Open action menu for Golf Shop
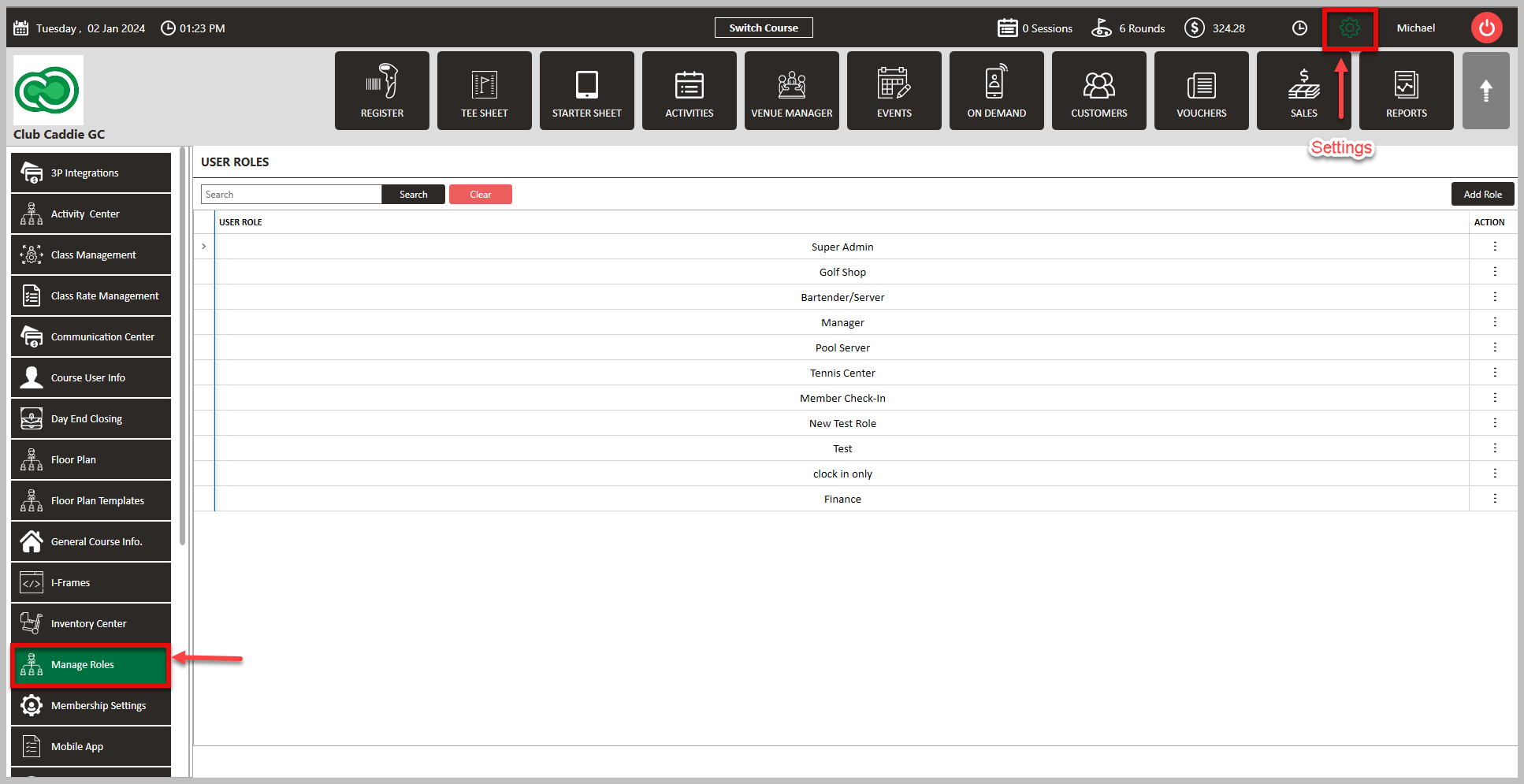Screen dimensions: 1524x784 point(1495,272)
